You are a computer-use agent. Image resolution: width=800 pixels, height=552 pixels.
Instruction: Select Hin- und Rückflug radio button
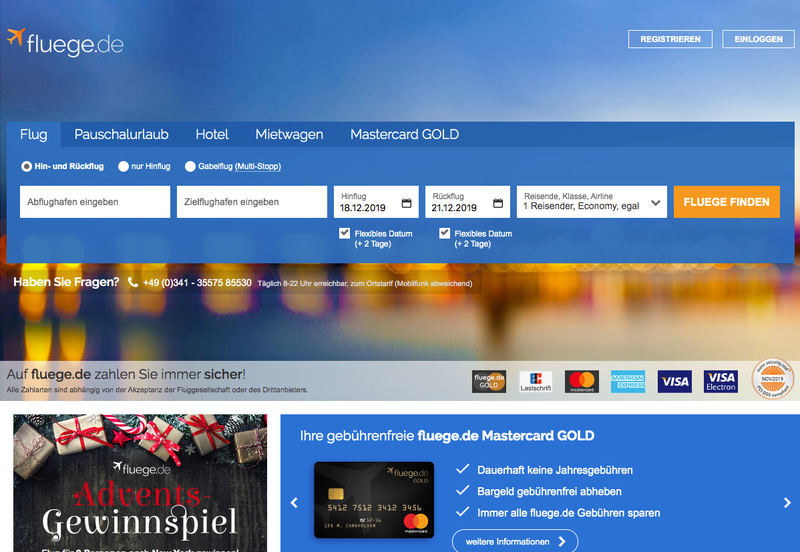[26, 166]
